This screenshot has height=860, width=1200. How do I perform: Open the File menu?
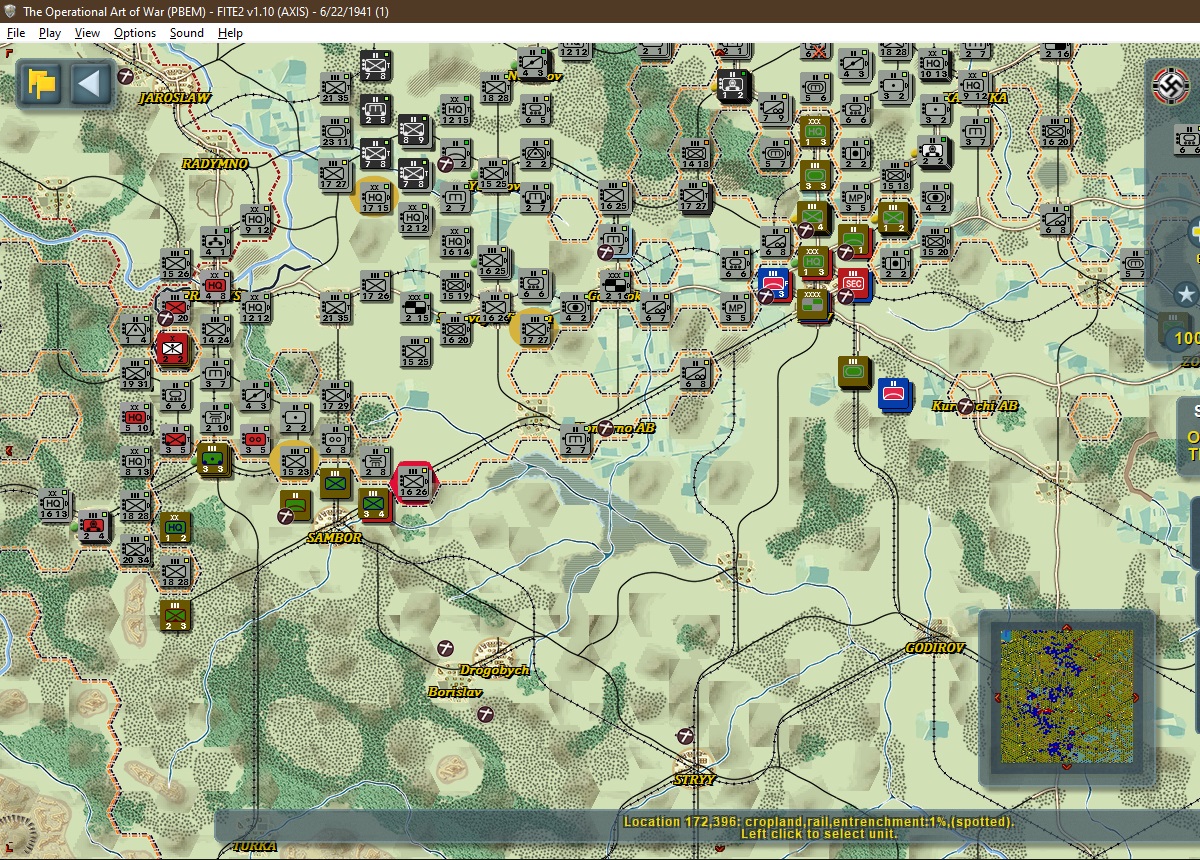(15, 33)
